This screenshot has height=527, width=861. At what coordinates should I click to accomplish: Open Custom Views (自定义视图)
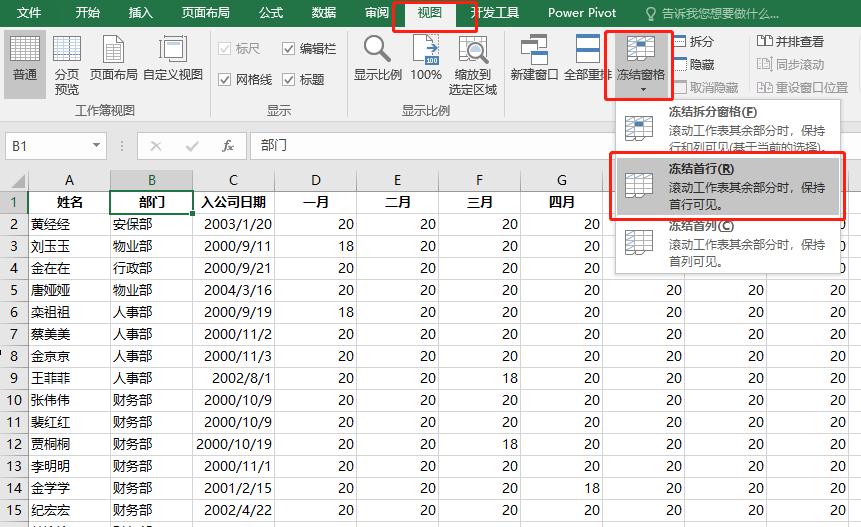point(173,58)
